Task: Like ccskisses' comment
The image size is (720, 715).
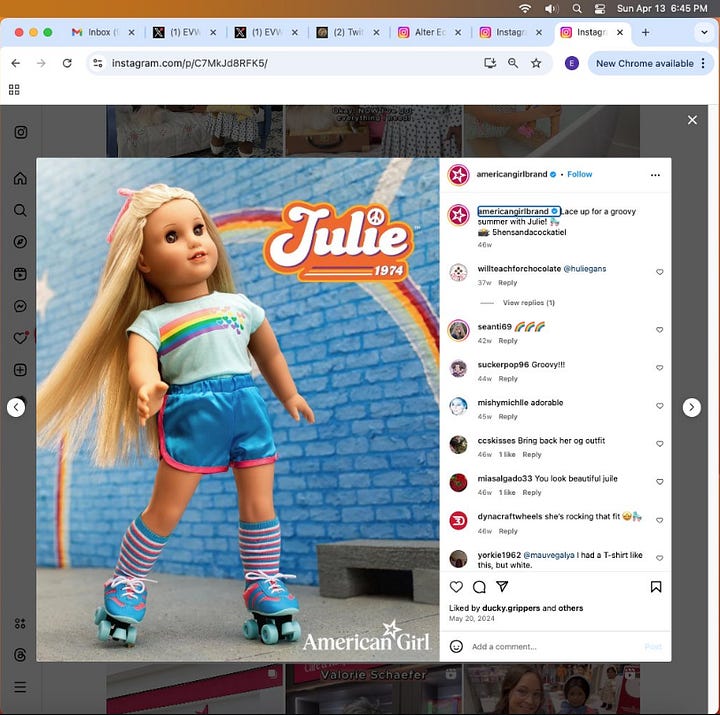Action: click(x=659, y=444)
